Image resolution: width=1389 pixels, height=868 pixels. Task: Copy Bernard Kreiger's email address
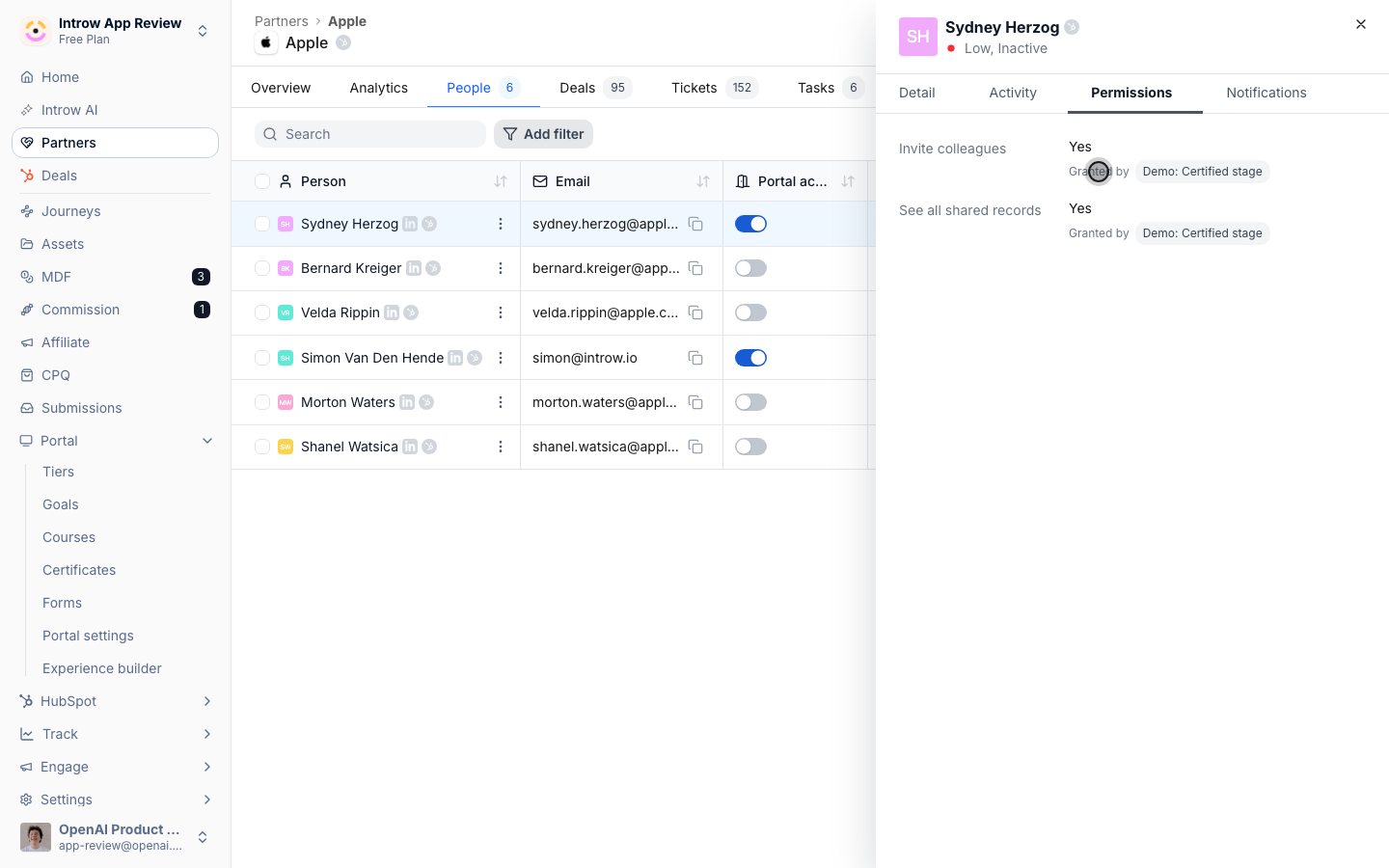pyautogui.click(x=695, y=268)
